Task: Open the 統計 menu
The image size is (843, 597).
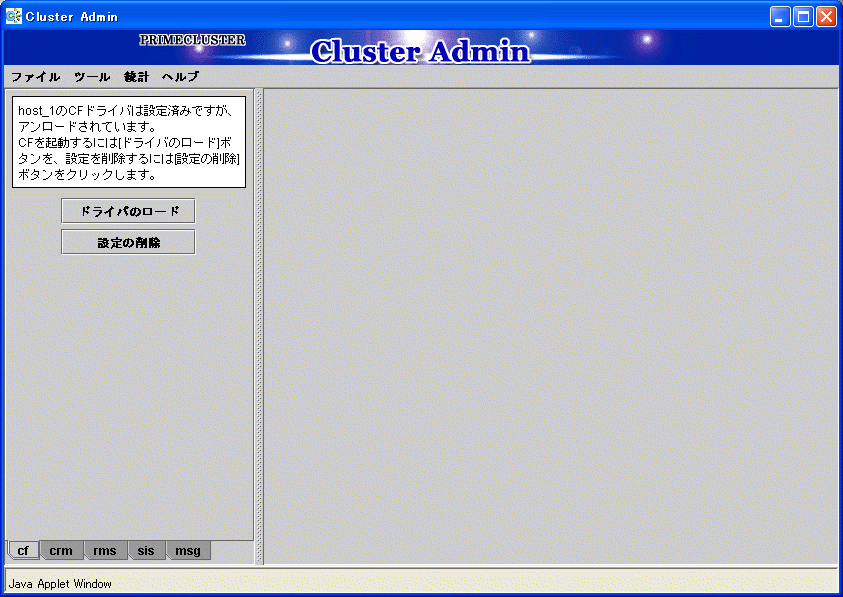Action: coord(136,77)
